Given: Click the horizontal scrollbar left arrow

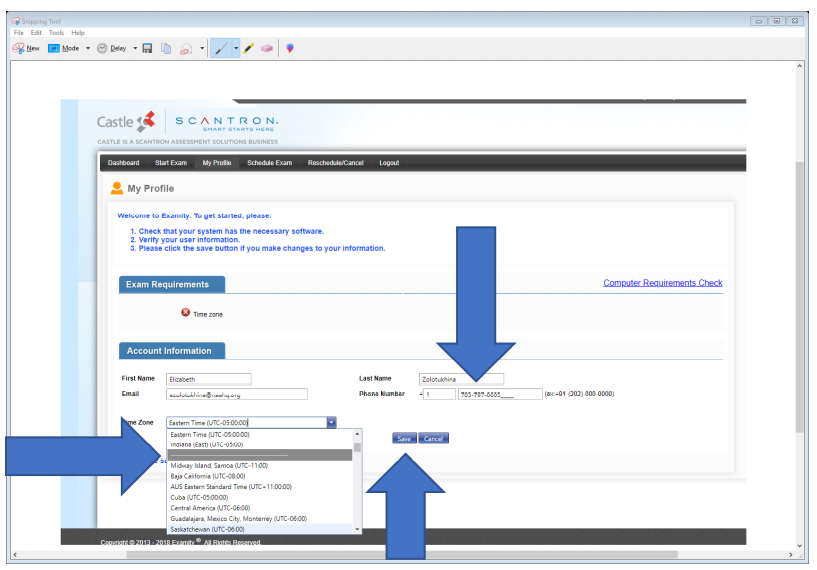Looking at the screenshot, I should (x=15, y=555).
